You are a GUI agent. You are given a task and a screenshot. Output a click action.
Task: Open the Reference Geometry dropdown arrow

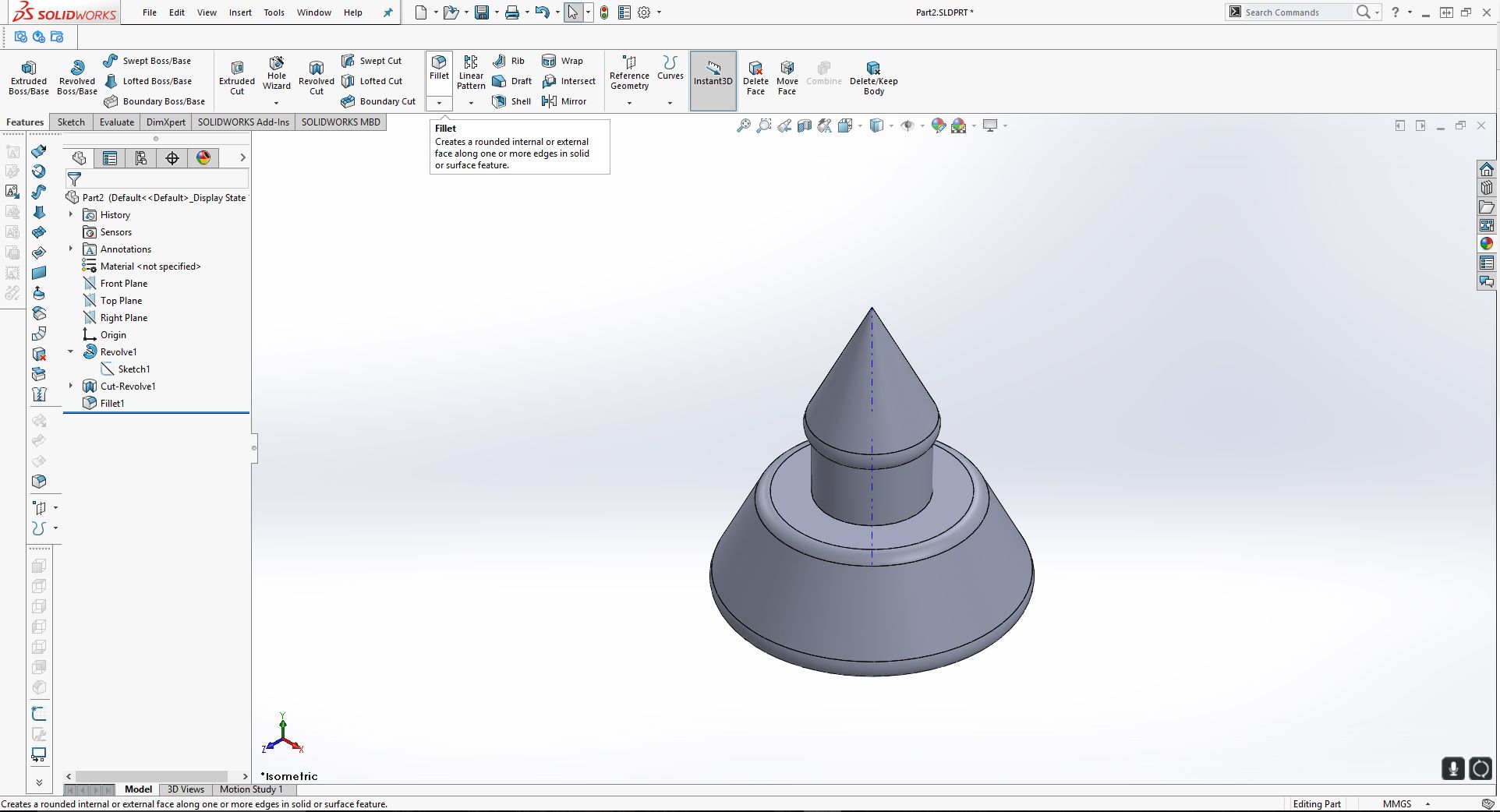[x=629, y=103]
